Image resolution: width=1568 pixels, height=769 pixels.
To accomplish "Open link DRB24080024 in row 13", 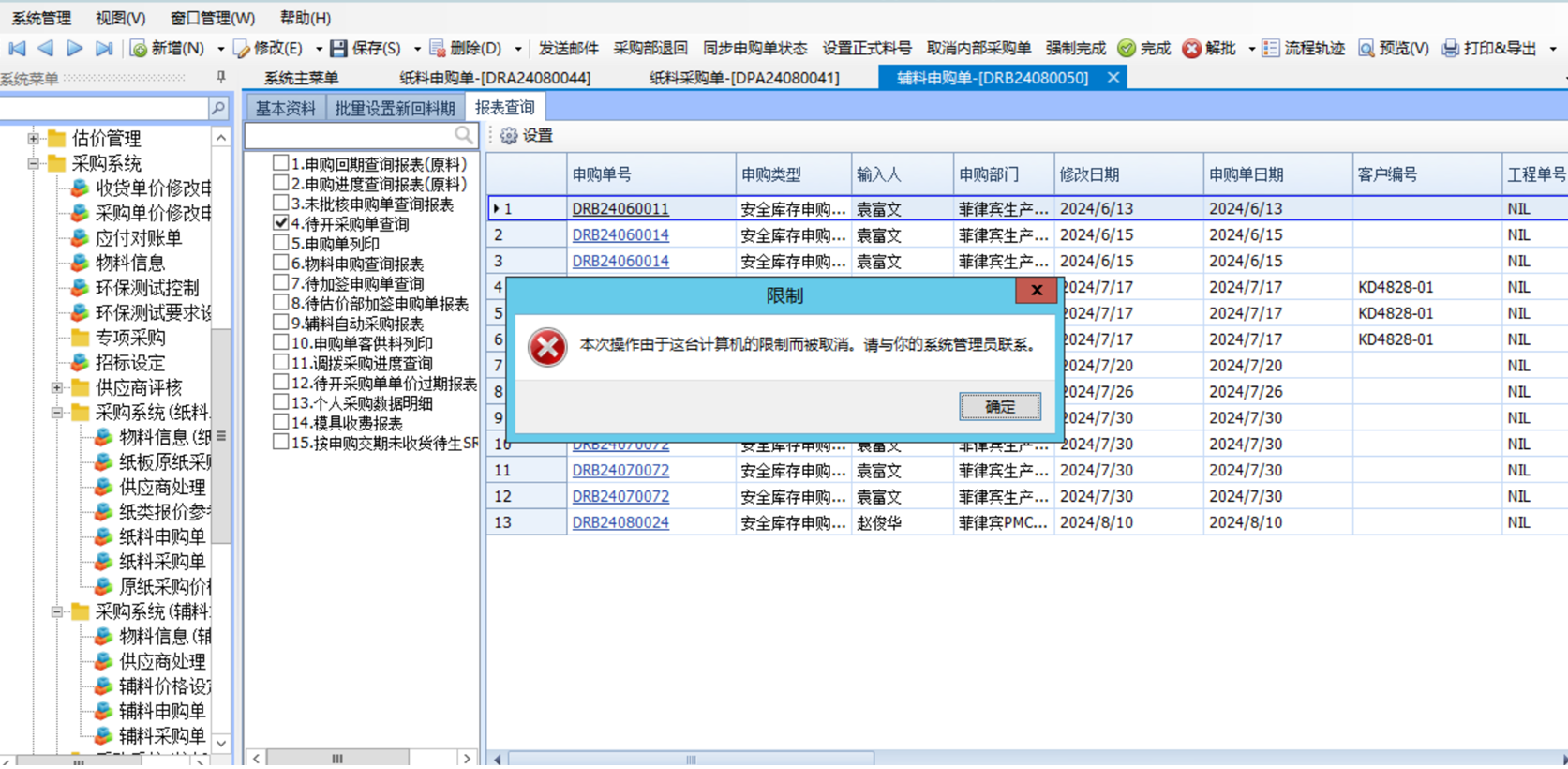I will (620, 522).
